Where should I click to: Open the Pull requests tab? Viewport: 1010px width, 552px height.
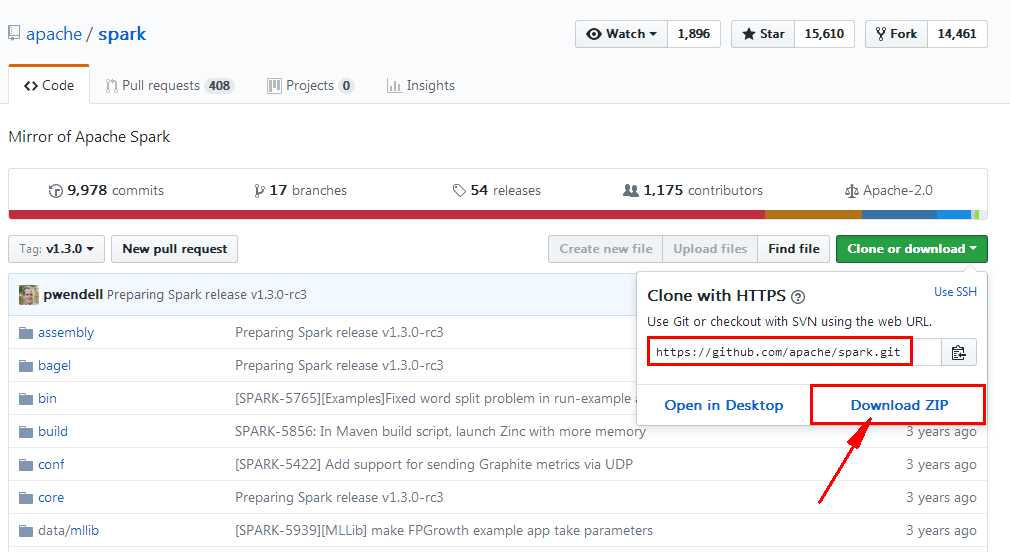pos(169,86)
